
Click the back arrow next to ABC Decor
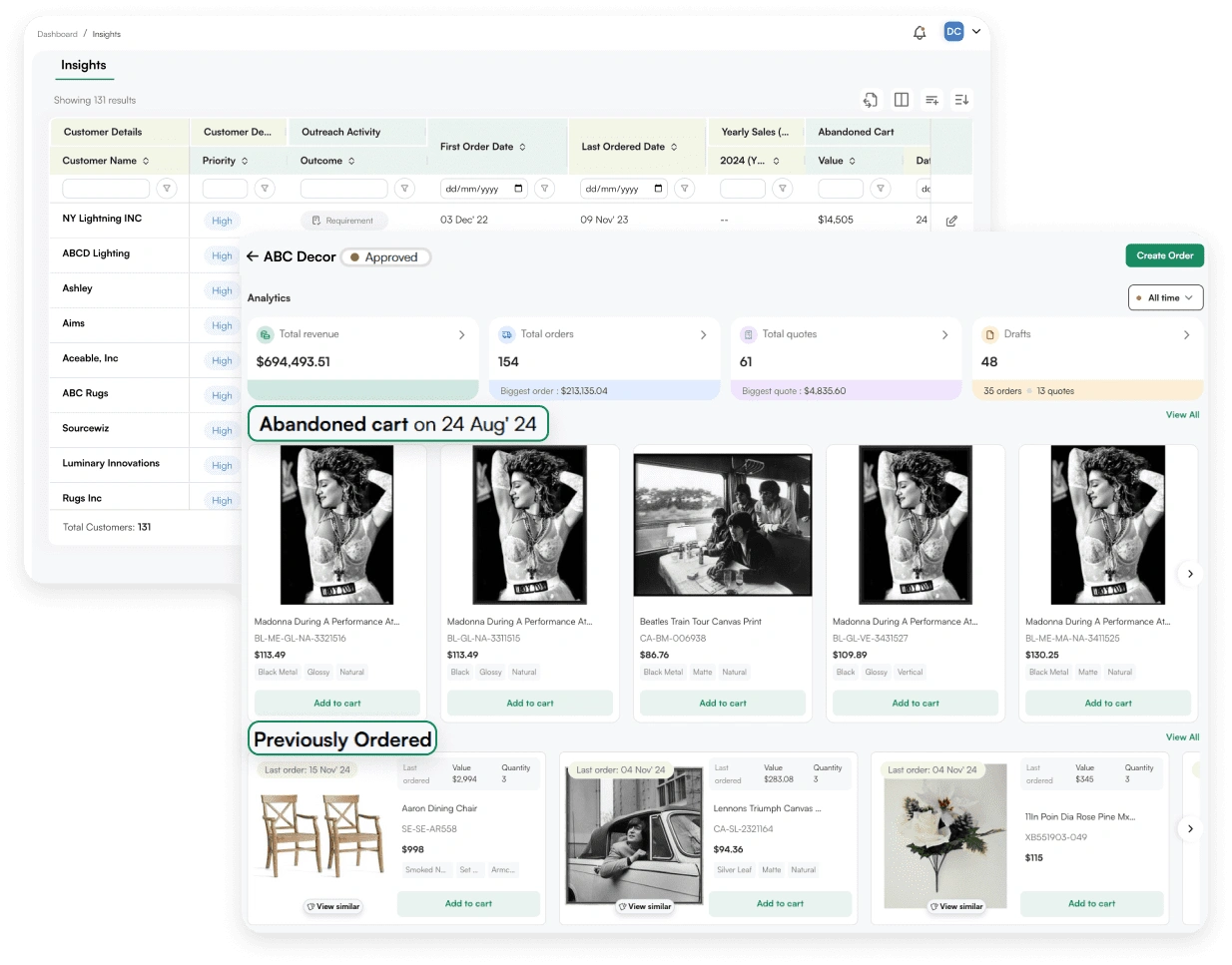click(253, 256)
